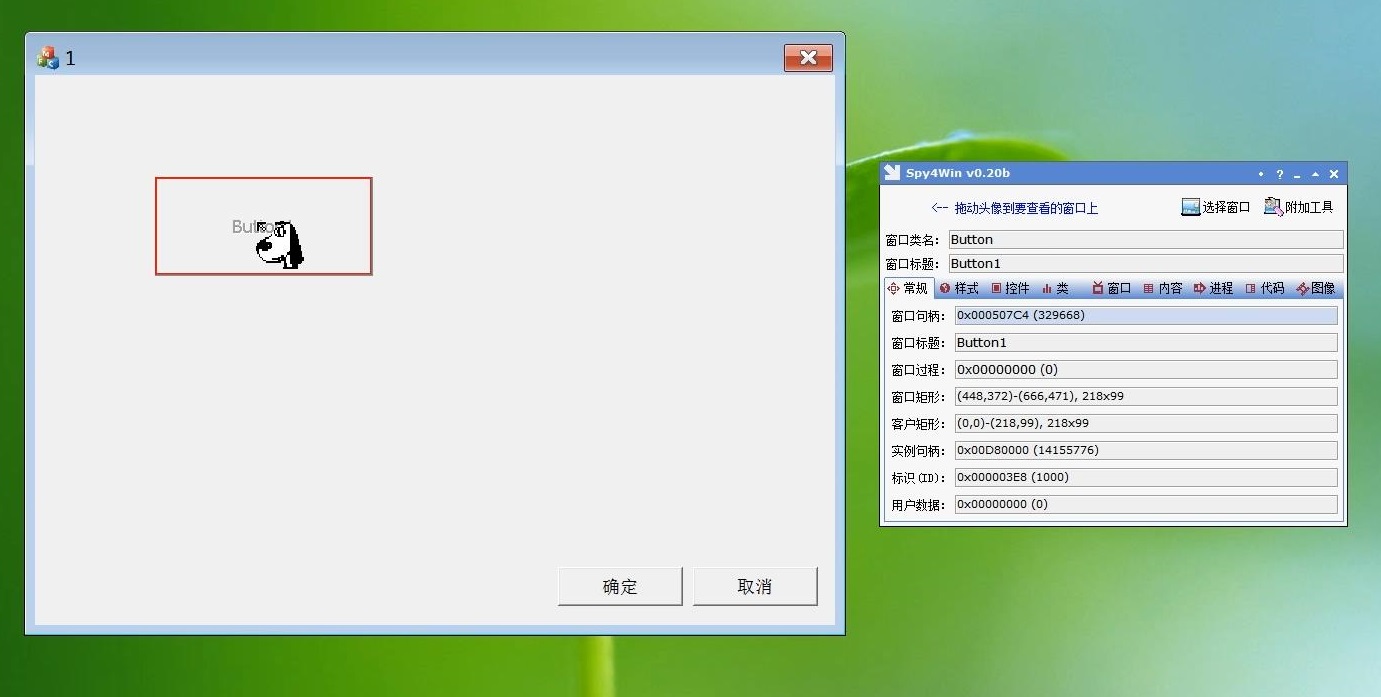Click the 确定 button in dialog "1"

620,586
